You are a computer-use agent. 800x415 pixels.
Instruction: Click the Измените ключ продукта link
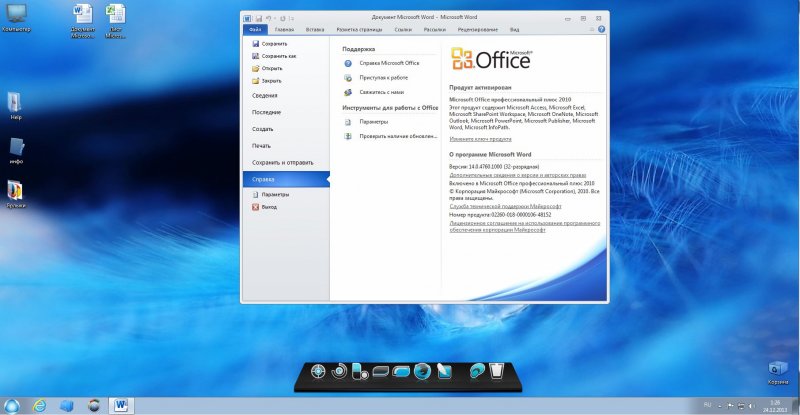(480, 139)
